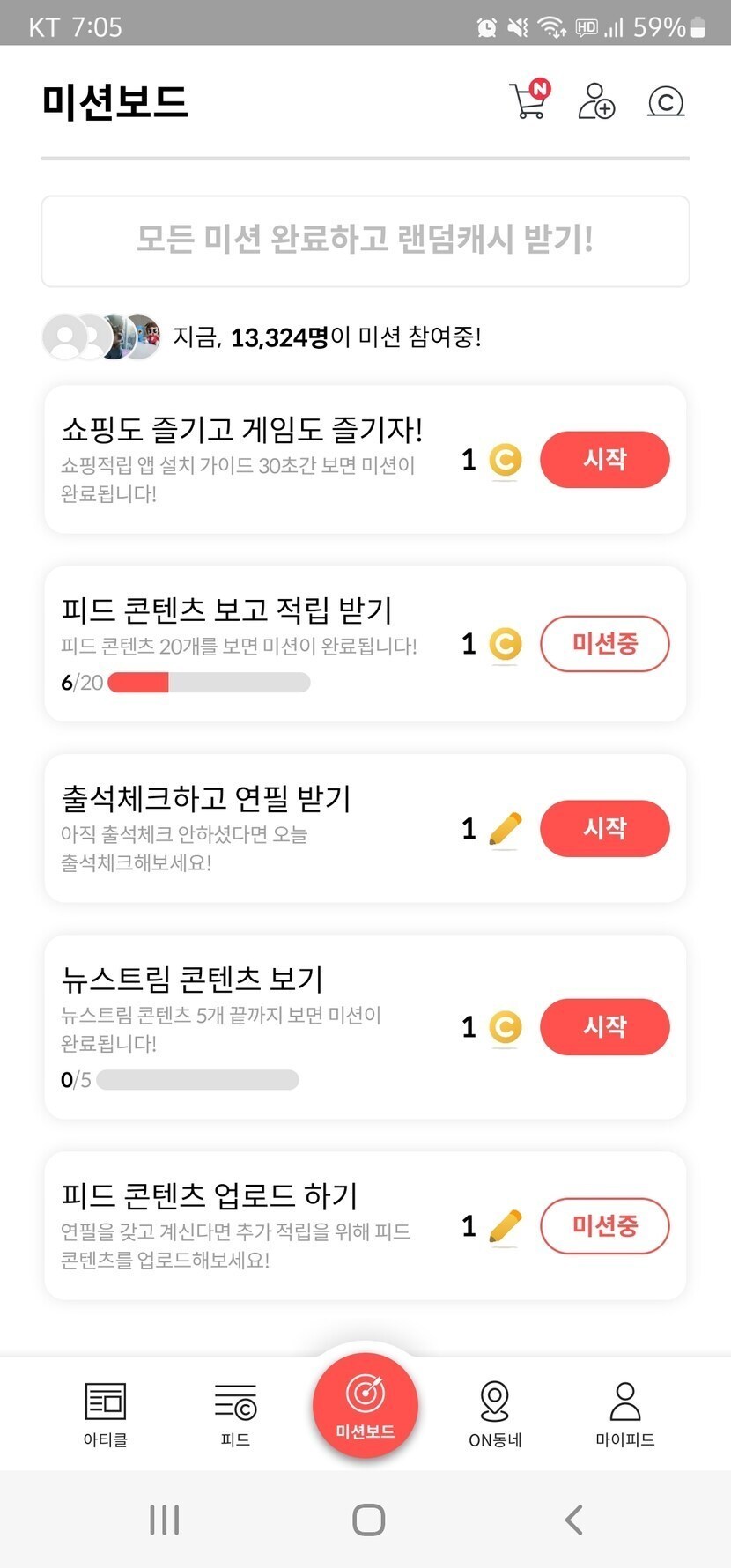Tap the ON동네 location icon
The image size is (731, 1568).
pos(495,1402)
